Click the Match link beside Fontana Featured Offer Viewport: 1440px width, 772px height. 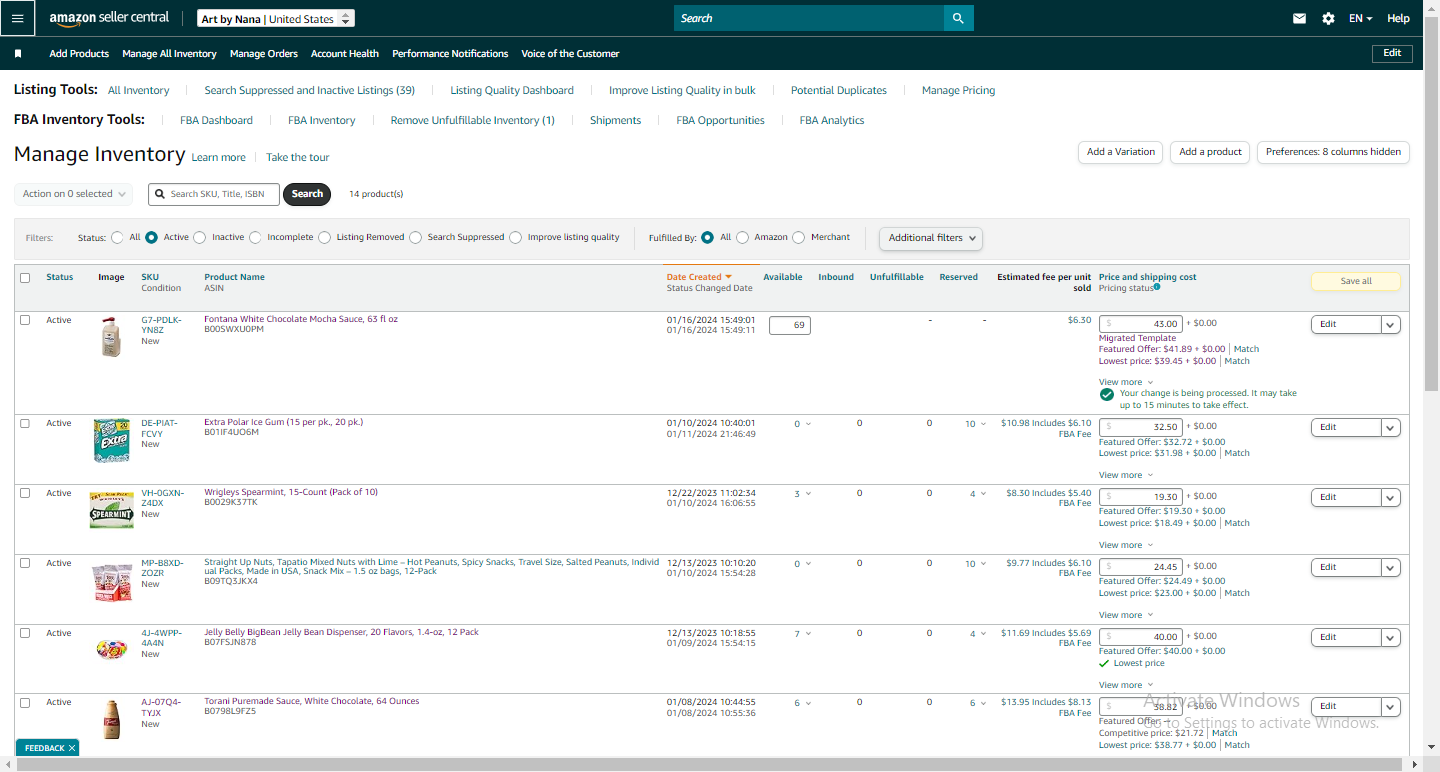click(x=1247, y=349)
